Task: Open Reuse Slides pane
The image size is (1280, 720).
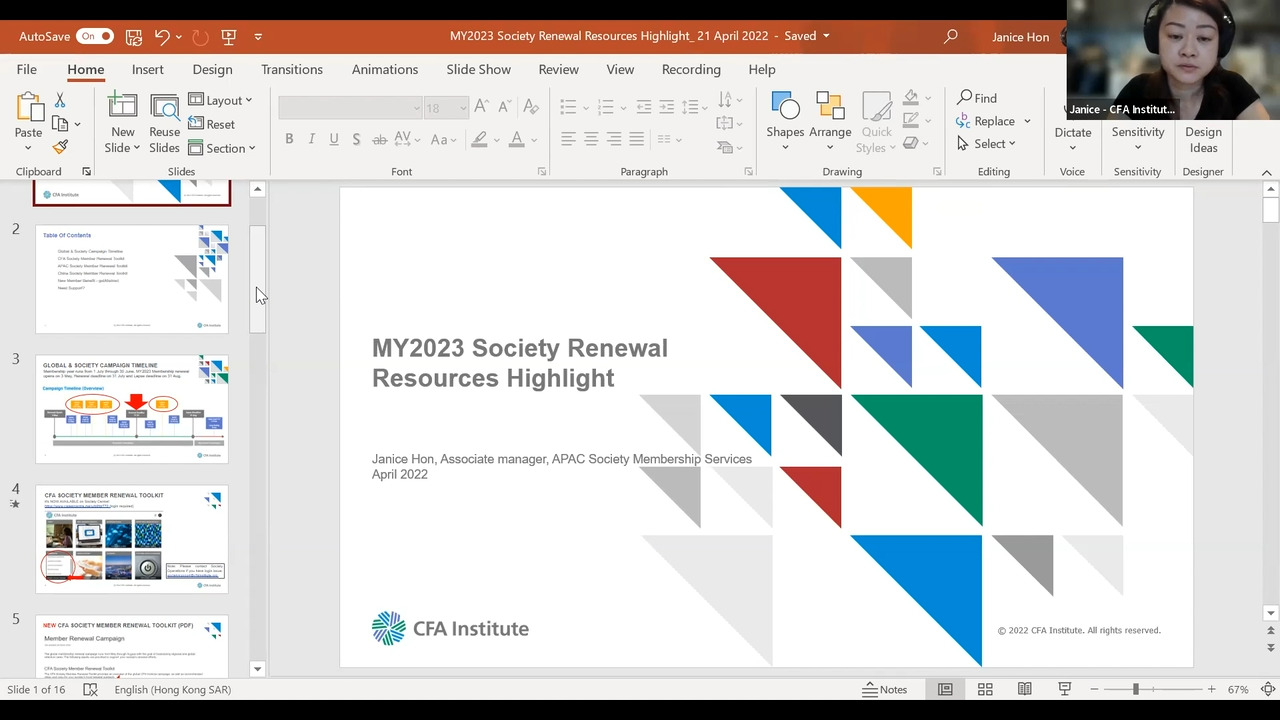Action: point(164,124)
